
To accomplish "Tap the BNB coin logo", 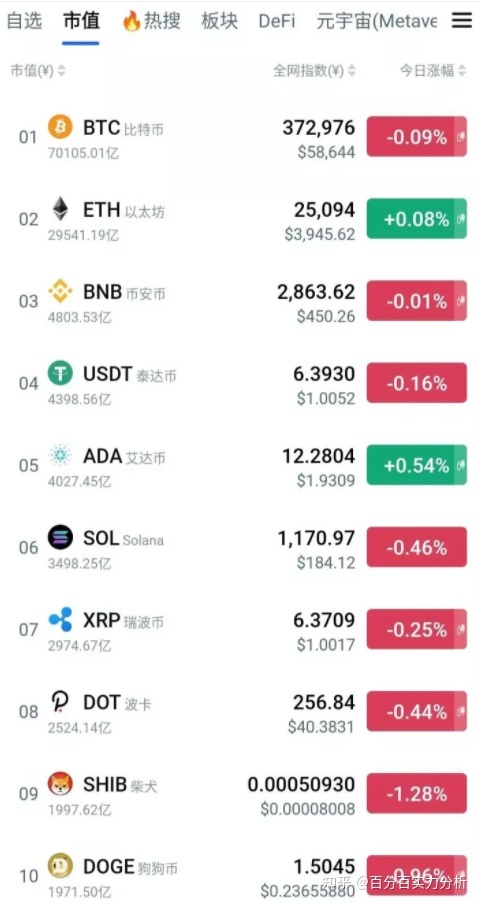I will point(60,291).
